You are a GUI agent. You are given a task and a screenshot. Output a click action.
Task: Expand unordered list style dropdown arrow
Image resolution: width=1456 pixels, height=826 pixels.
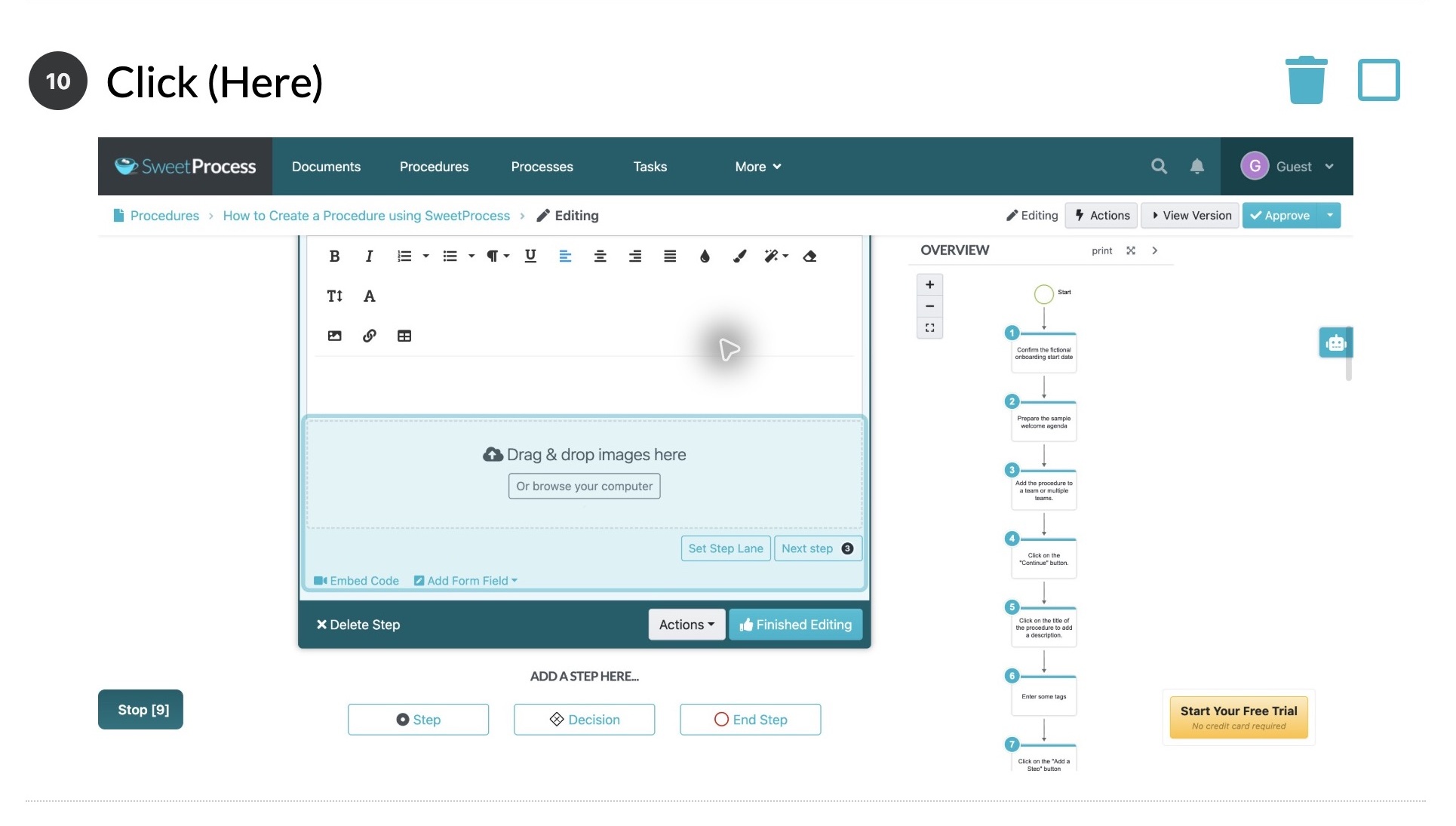472,256
